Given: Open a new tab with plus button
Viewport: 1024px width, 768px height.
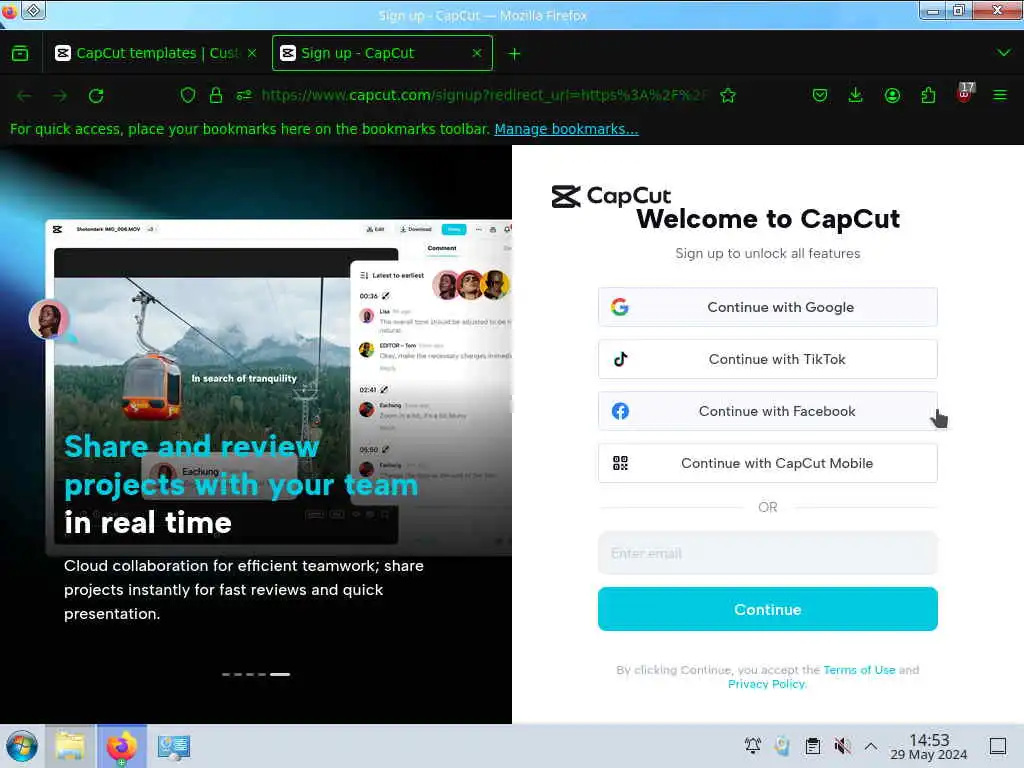Looking at the screenshot, I should [515, 54].
